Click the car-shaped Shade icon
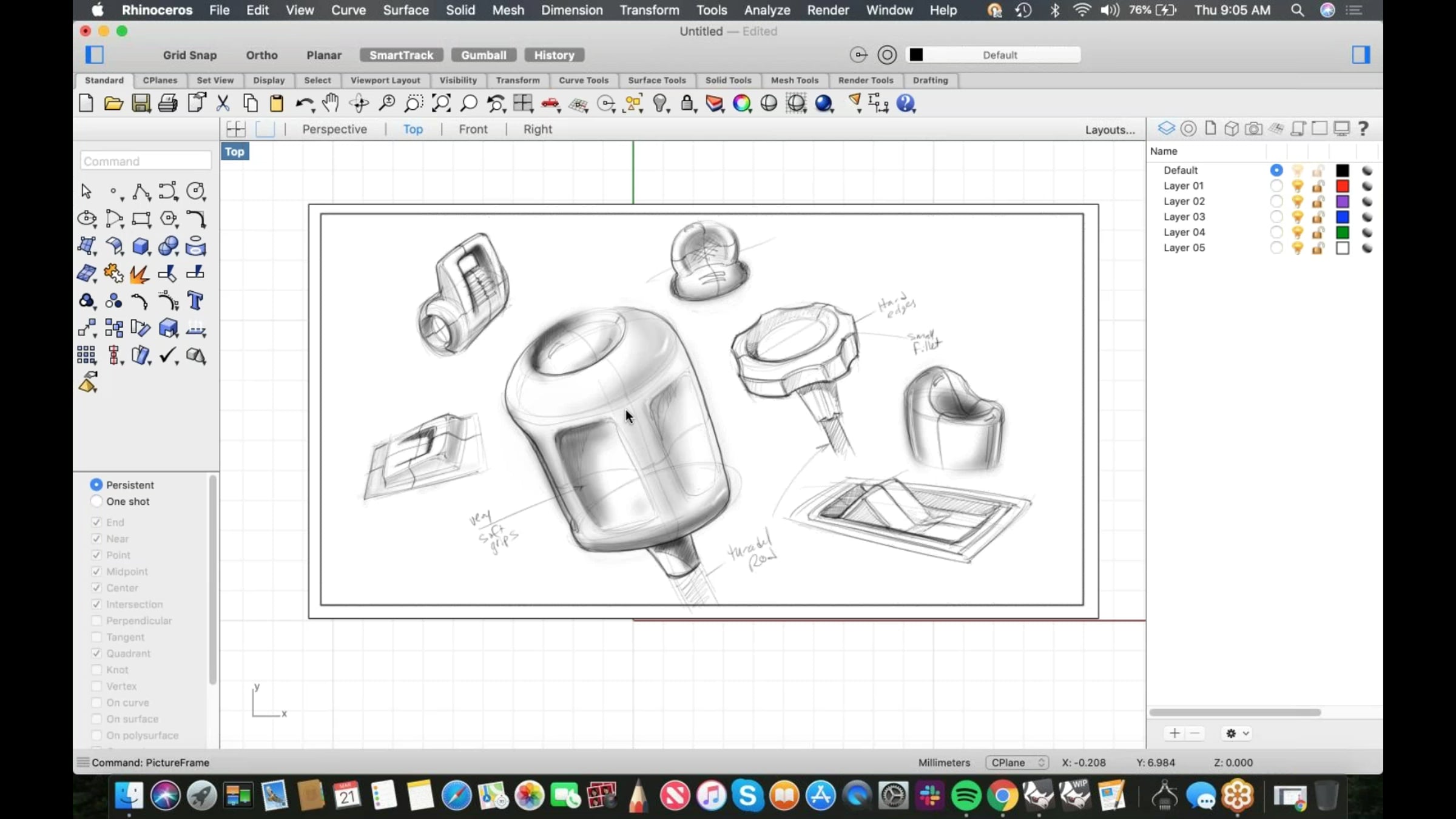Viewport: 1456px width, 819px height. coord(550,104)
